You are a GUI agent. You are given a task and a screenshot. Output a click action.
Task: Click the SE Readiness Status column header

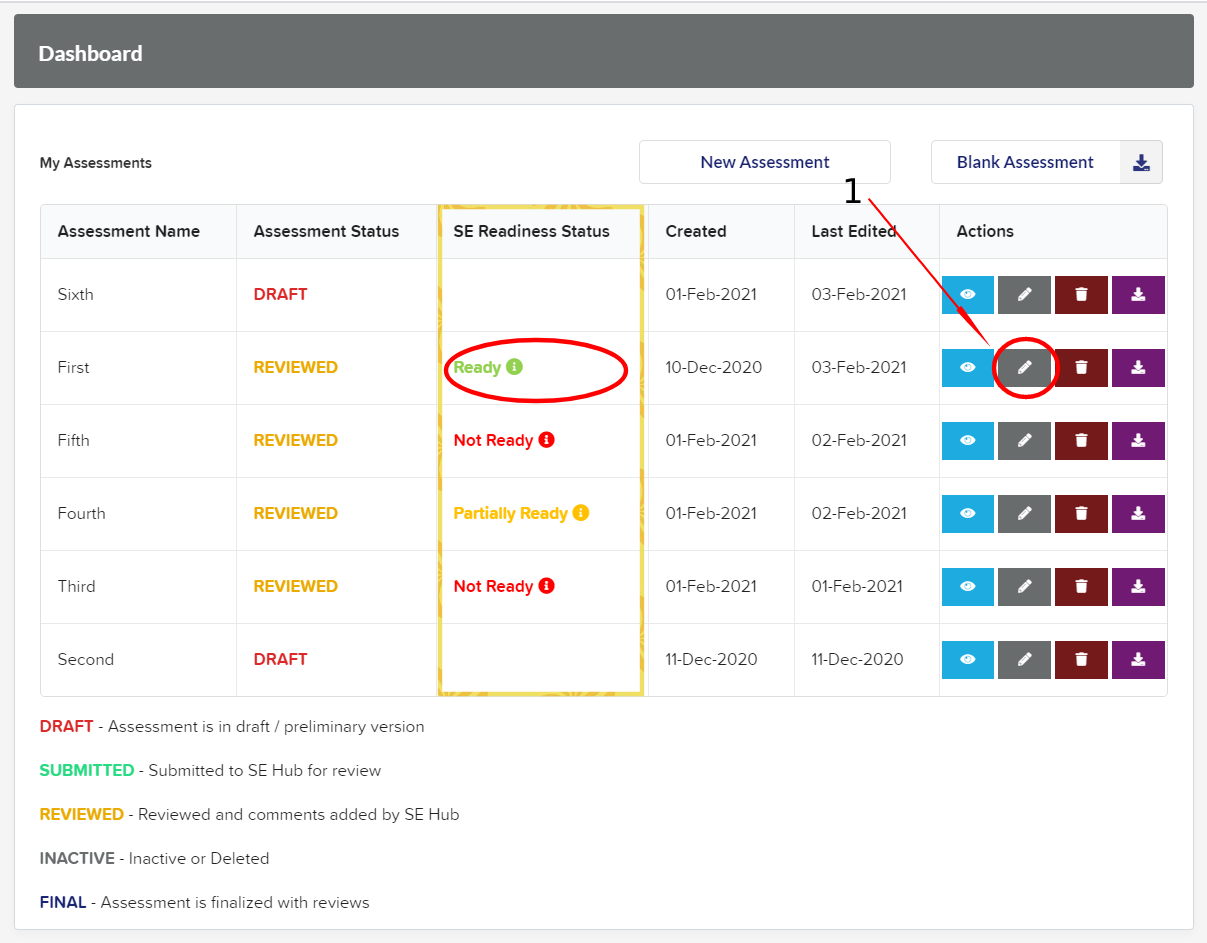531,231
